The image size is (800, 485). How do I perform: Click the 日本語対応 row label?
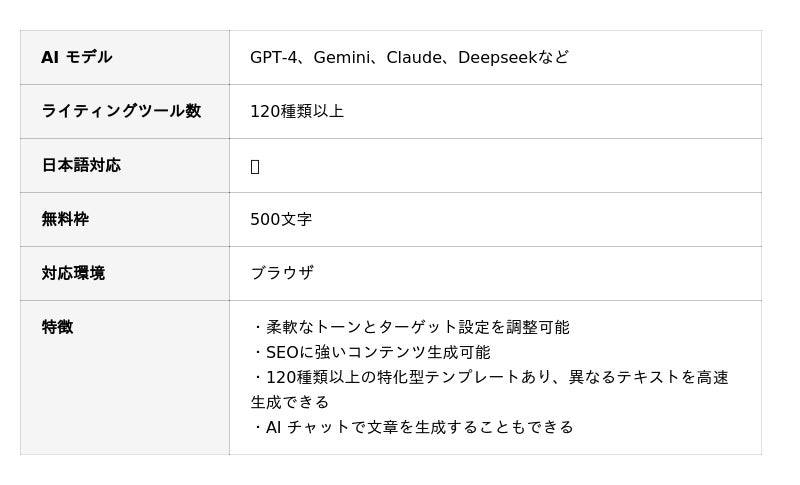pyautogui.click(x=81, y=165)
